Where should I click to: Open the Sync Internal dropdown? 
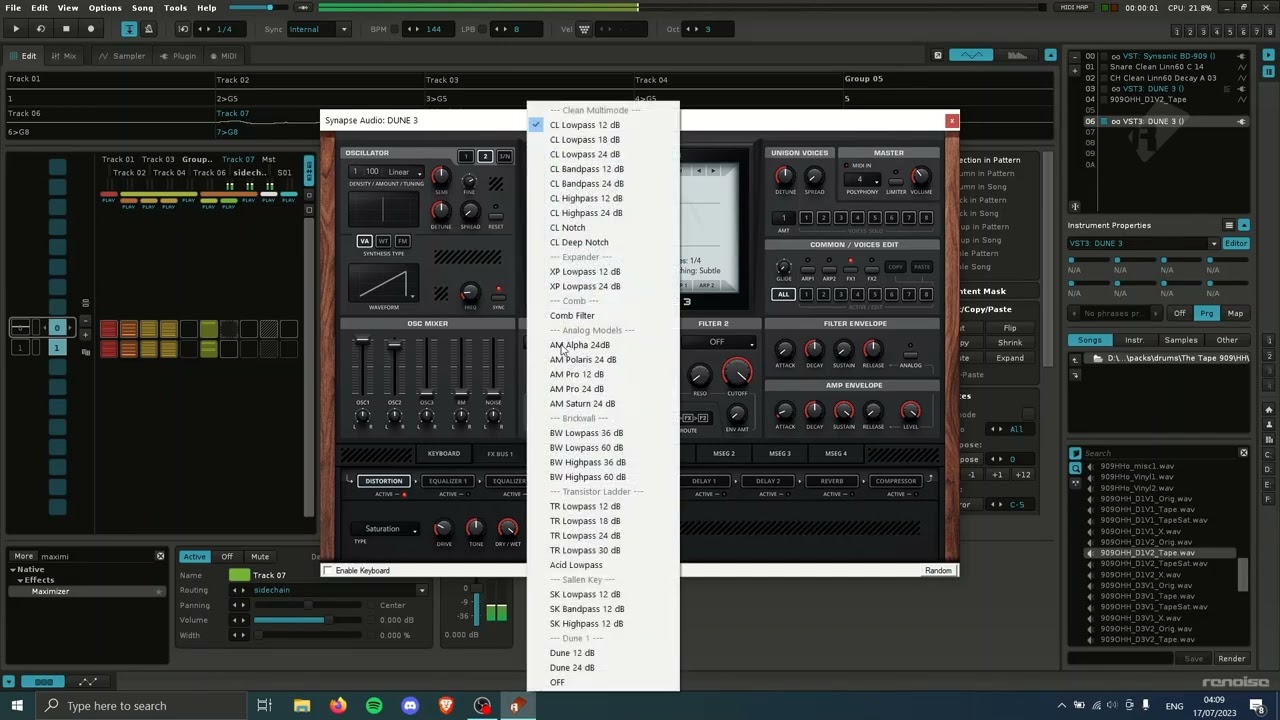(x=317, y=29)
